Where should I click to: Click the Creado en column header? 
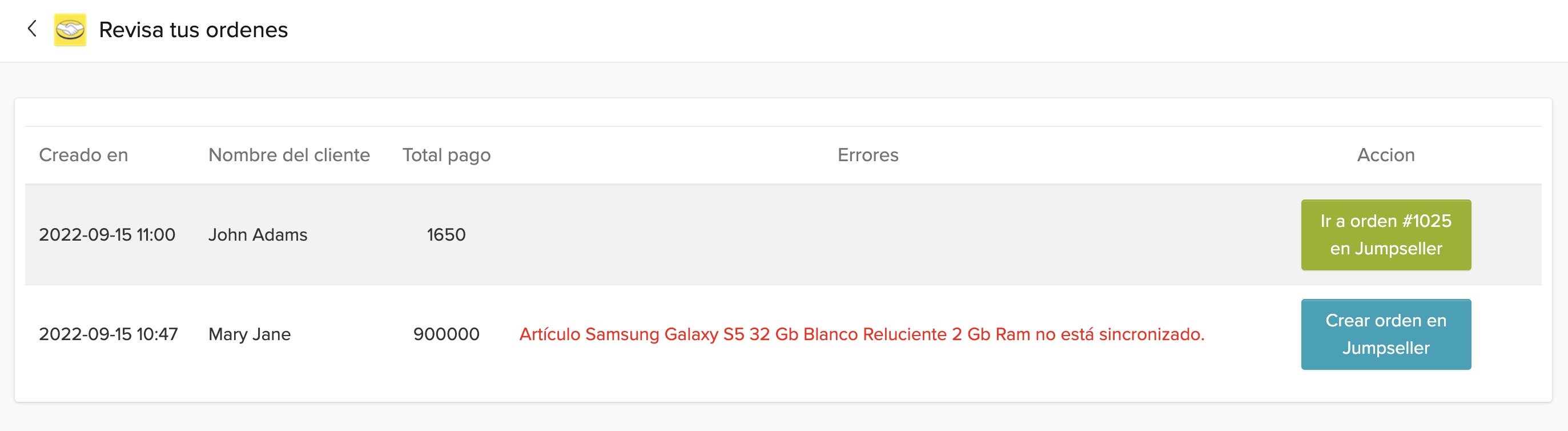click(83, 155)
